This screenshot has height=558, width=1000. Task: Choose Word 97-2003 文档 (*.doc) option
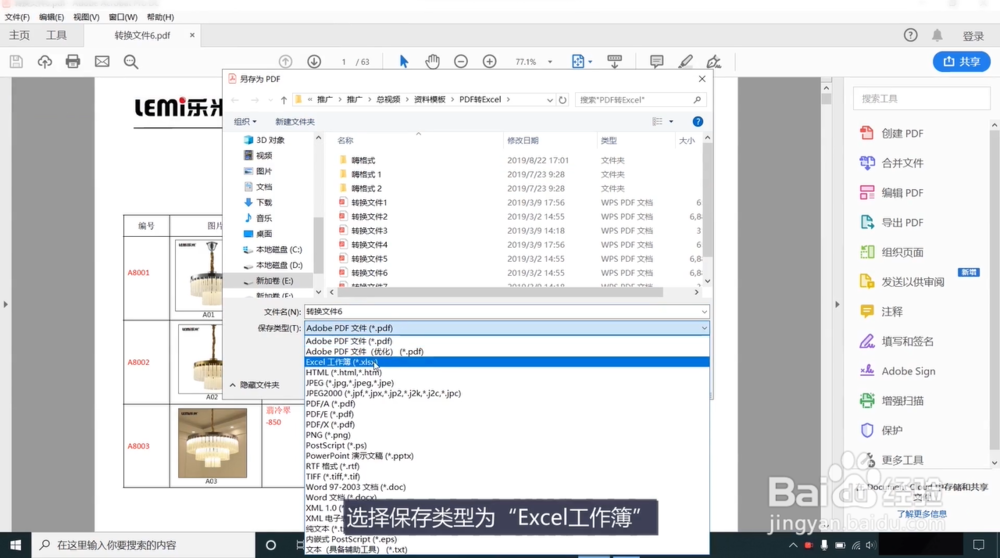click(x=507, y=487)
